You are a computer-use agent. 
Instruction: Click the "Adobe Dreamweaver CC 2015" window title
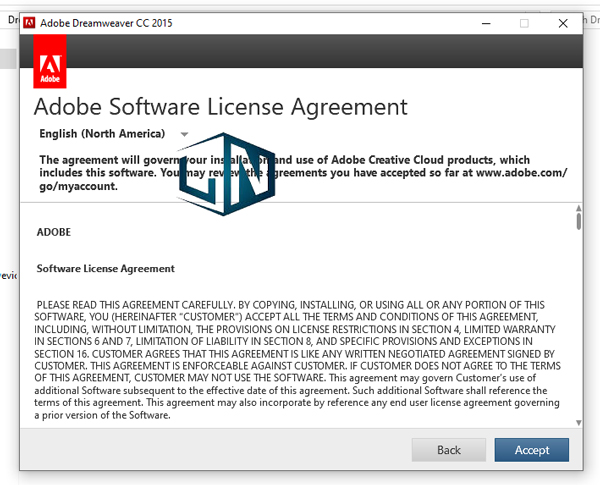point(106,23)
